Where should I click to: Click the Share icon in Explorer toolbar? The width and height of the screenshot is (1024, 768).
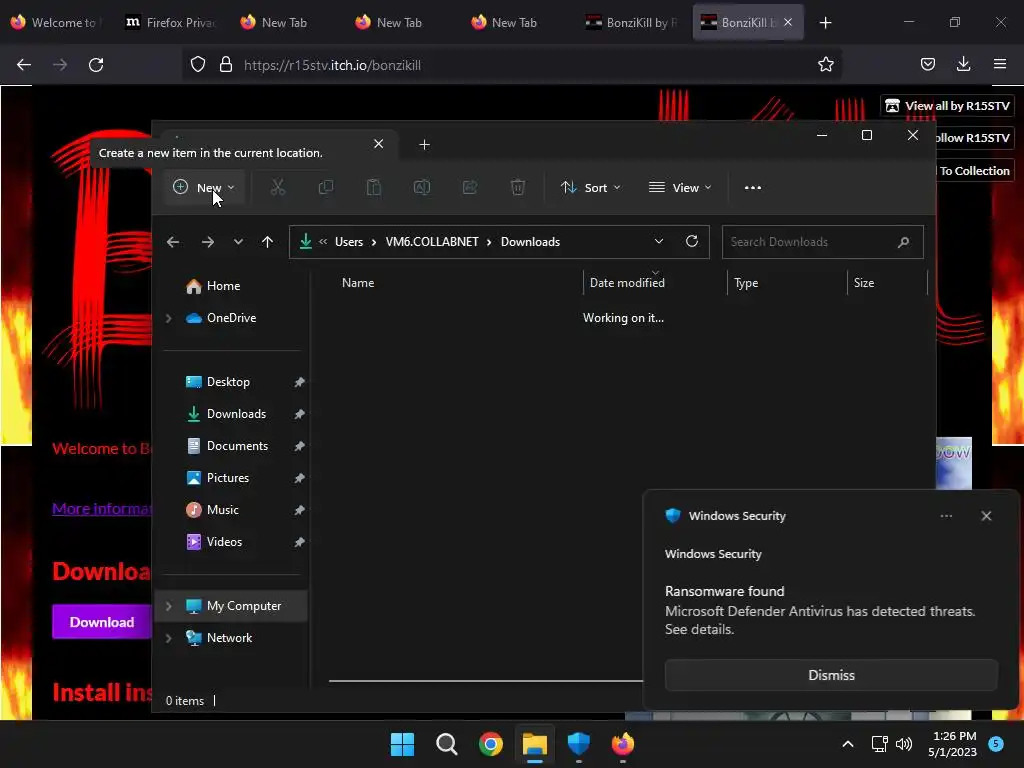point(470,187)
